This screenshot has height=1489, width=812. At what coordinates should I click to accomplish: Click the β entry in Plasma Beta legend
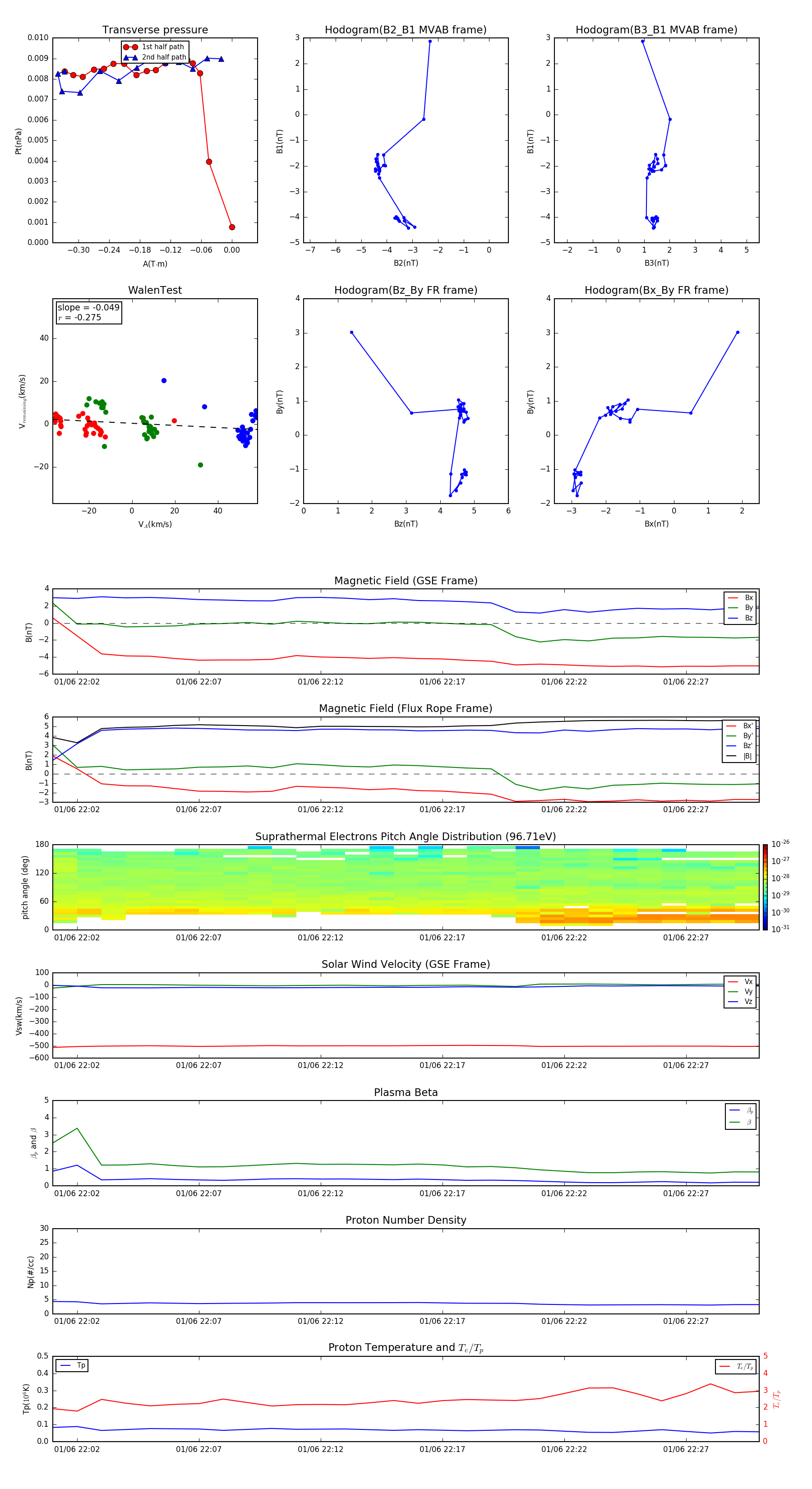(x=741, y=1122)
